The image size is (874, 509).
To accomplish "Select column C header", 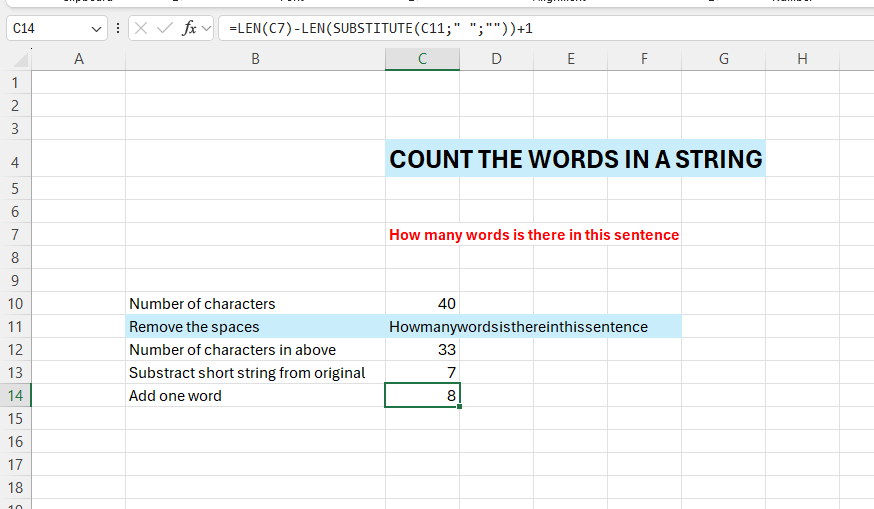I will [x=422, y=60].
